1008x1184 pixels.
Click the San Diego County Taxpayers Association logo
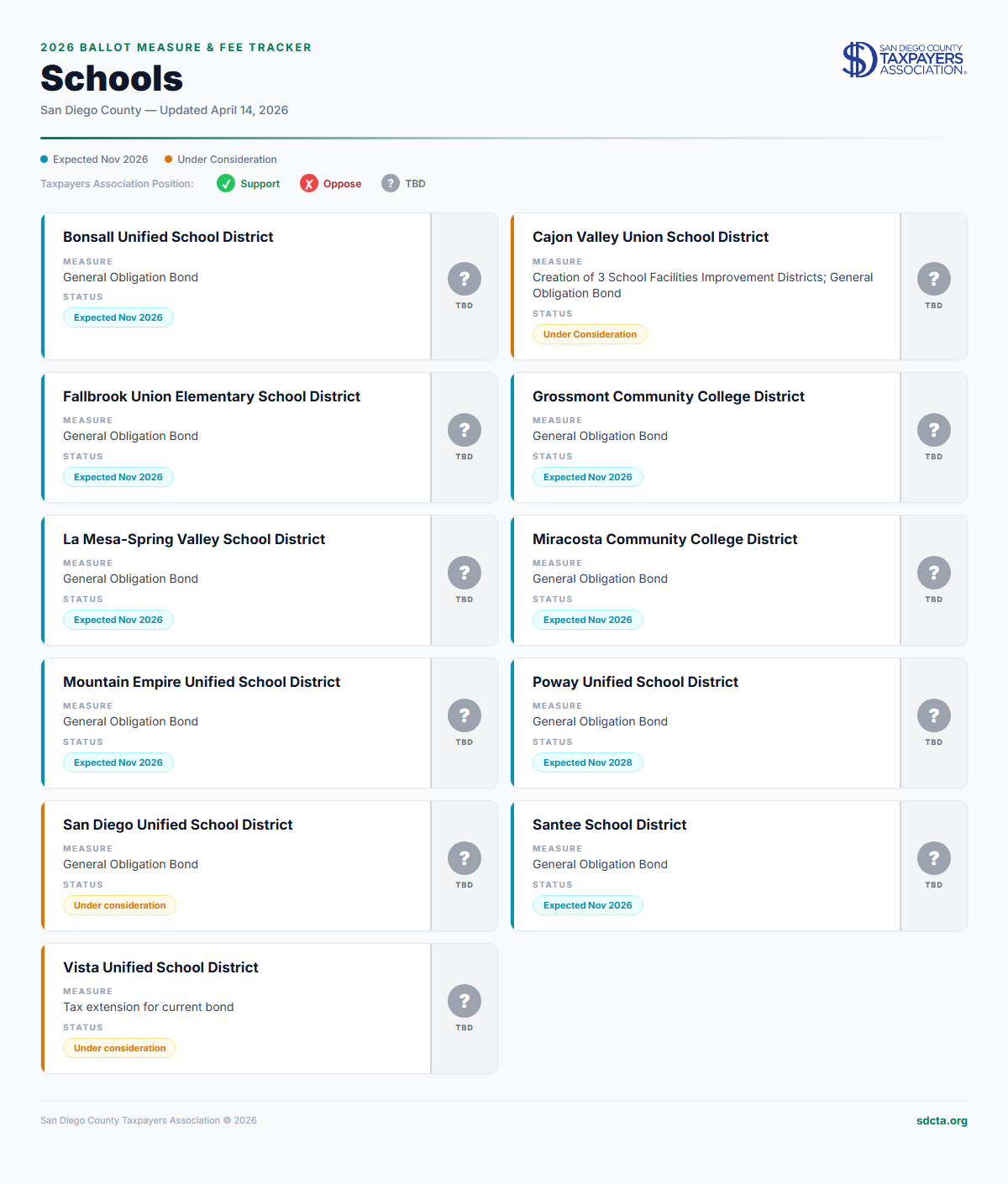[x=905, y=60]
